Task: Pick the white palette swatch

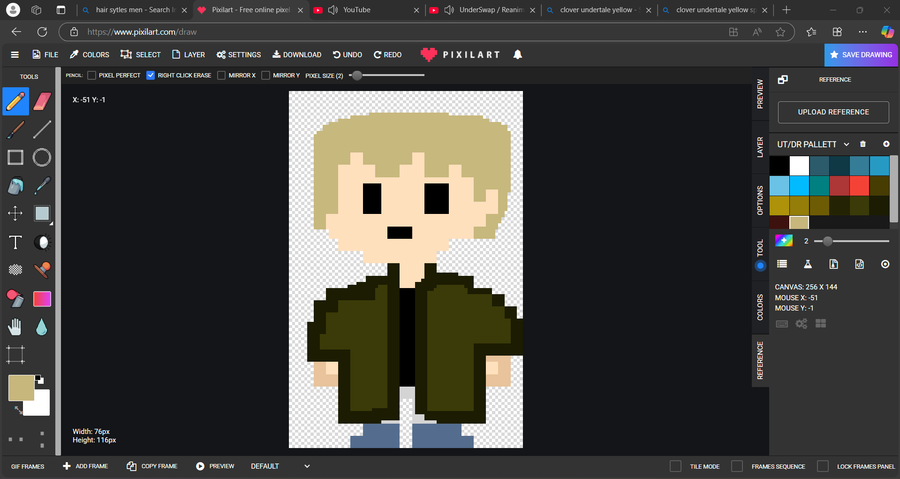Action: 799,166
